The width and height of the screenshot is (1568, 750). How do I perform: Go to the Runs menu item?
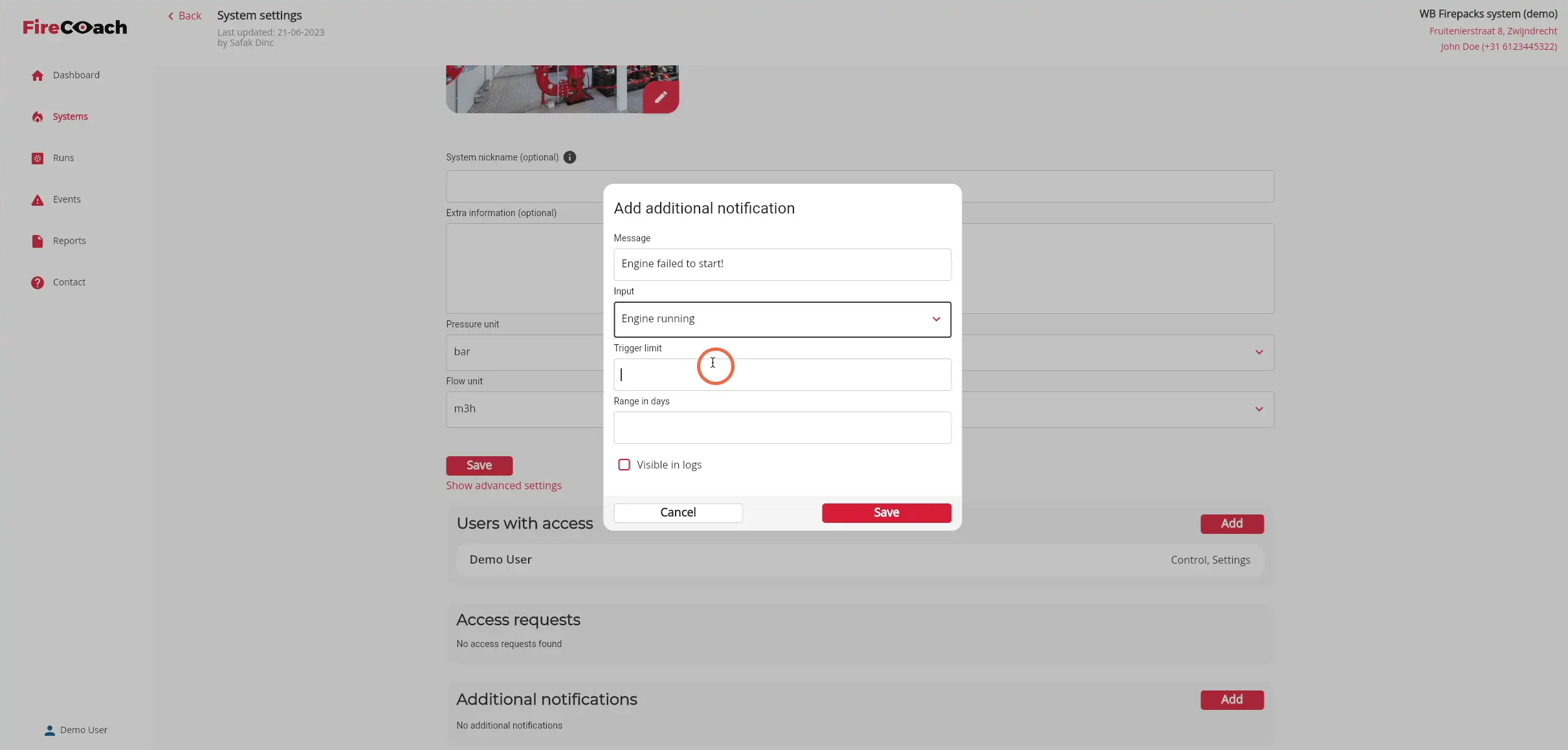point(63,158)
